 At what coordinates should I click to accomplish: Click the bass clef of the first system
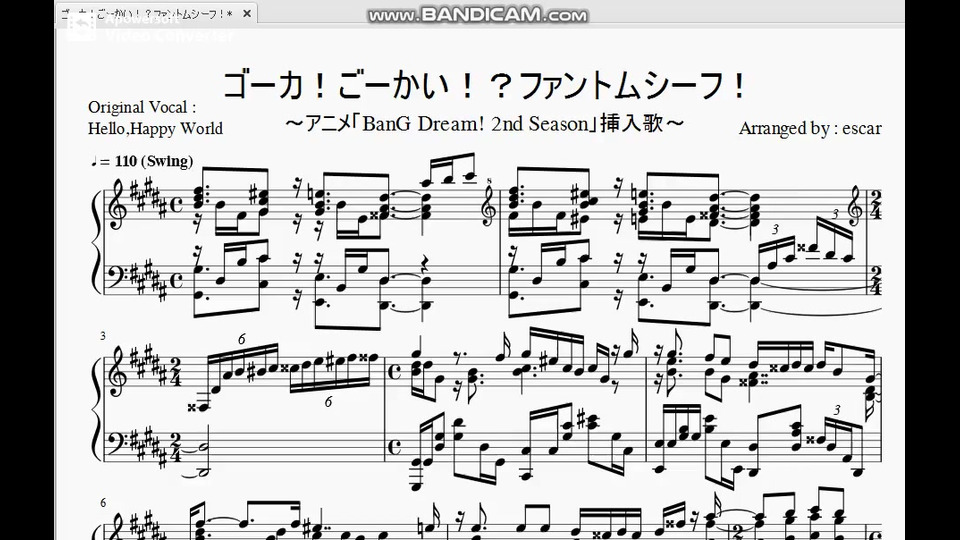coord(119,280)
